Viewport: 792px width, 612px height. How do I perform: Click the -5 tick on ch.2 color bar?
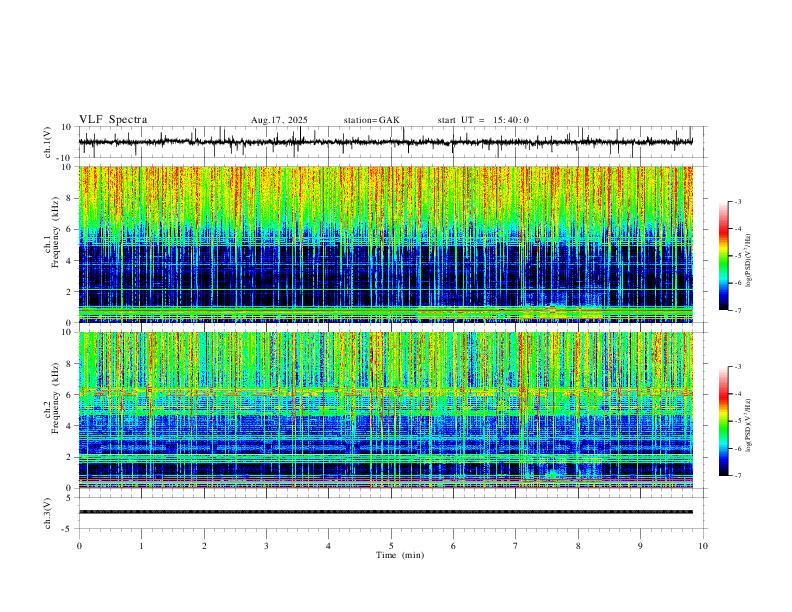point(738,421)
